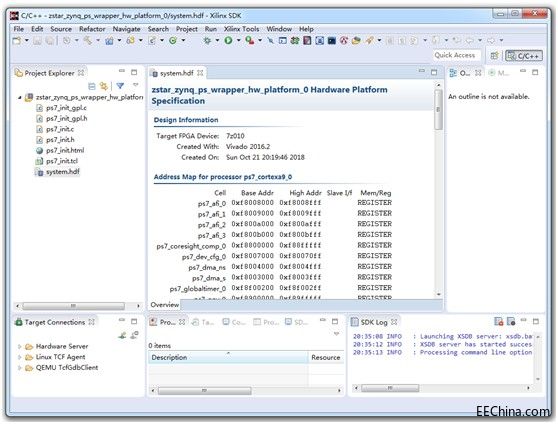
Task: Maximize the SDK Log panel
Action: tap(536, 321)
